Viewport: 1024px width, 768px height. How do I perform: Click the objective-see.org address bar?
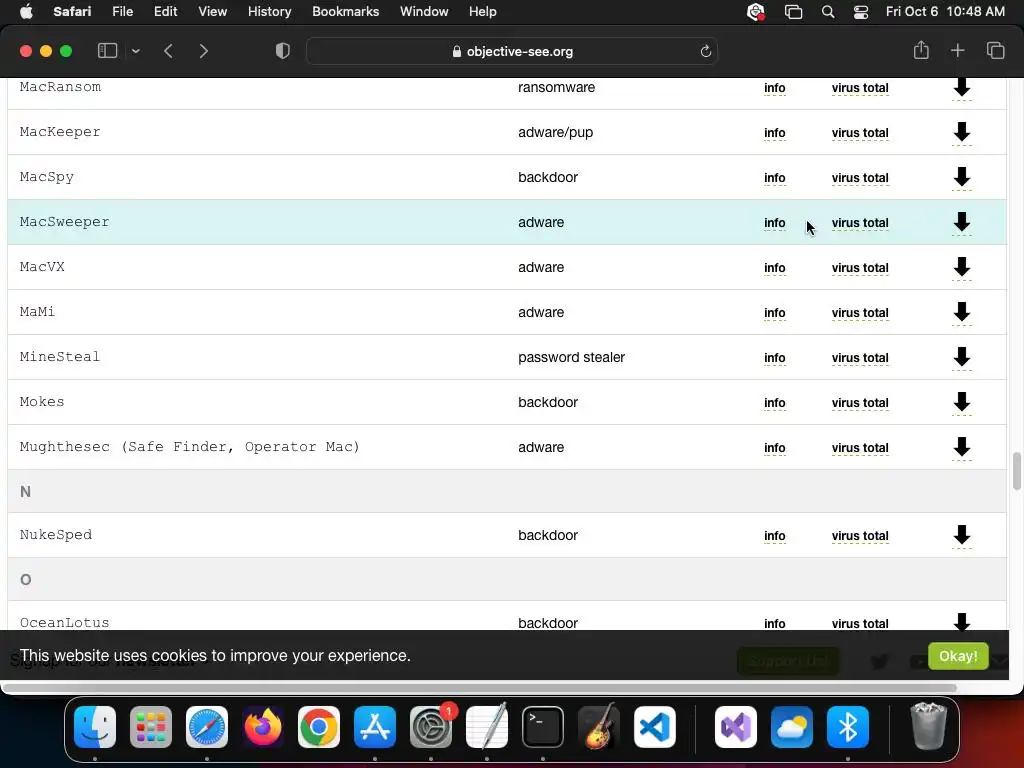512,51
